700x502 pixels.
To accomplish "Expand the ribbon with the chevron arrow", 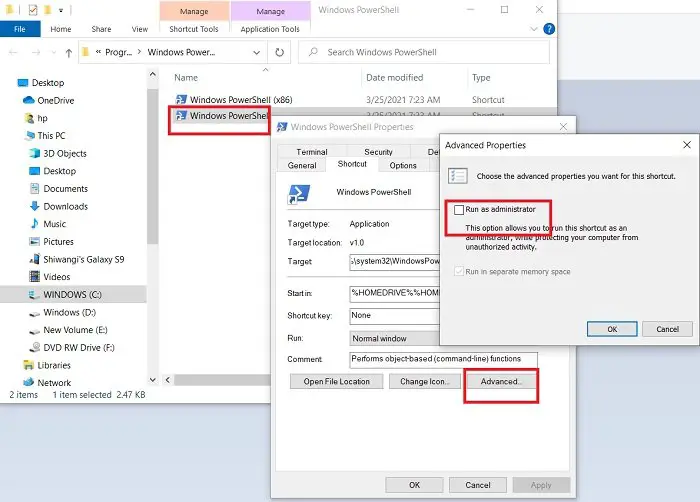I will [x=533, y=29].
